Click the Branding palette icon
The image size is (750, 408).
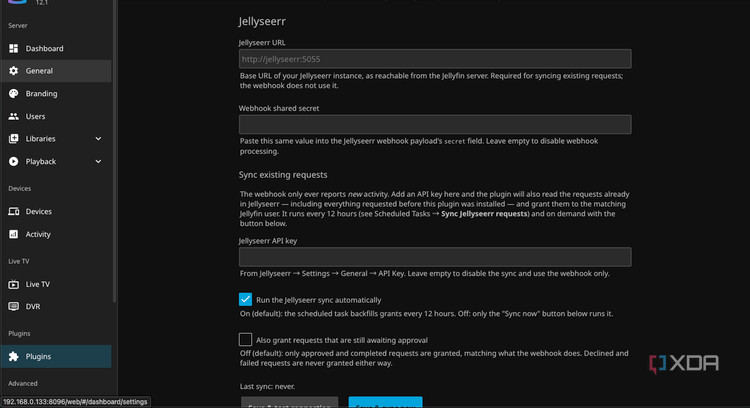(13, 93)
